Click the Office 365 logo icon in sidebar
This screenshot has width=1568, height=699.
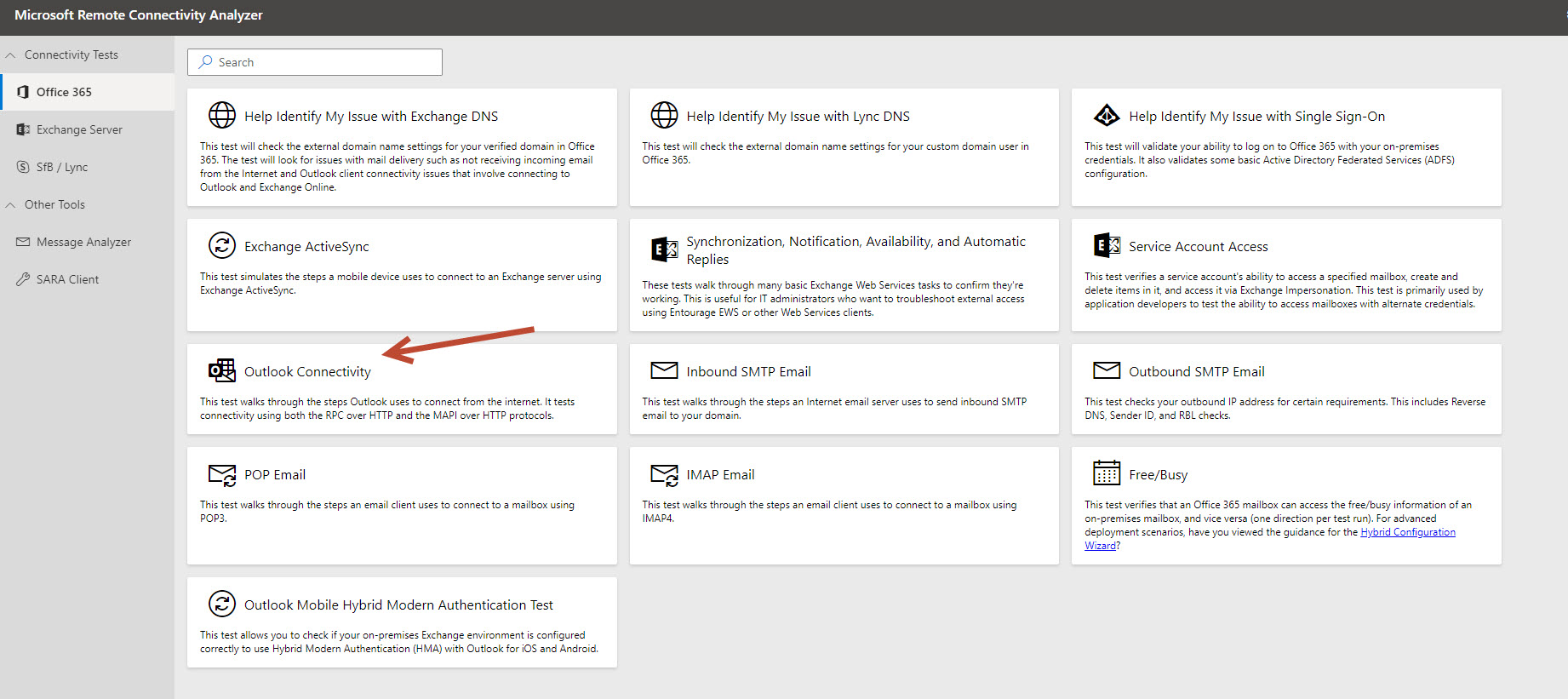(23, 92)
